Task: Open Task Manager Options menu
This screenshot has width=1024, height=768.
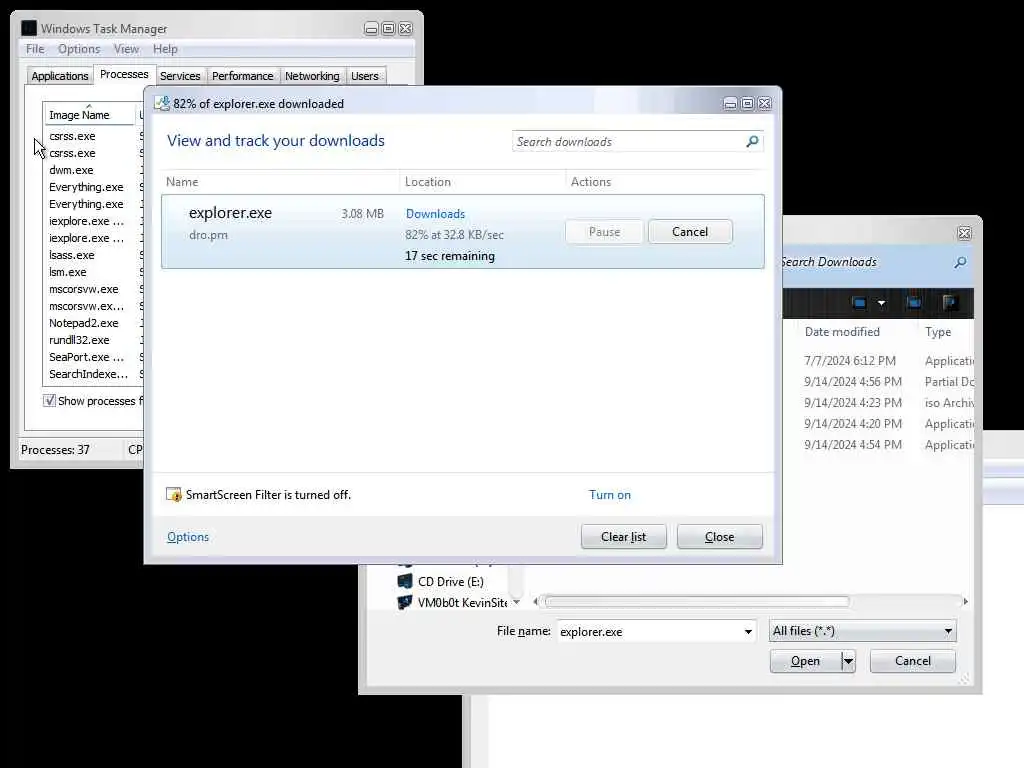Action: 79,49
